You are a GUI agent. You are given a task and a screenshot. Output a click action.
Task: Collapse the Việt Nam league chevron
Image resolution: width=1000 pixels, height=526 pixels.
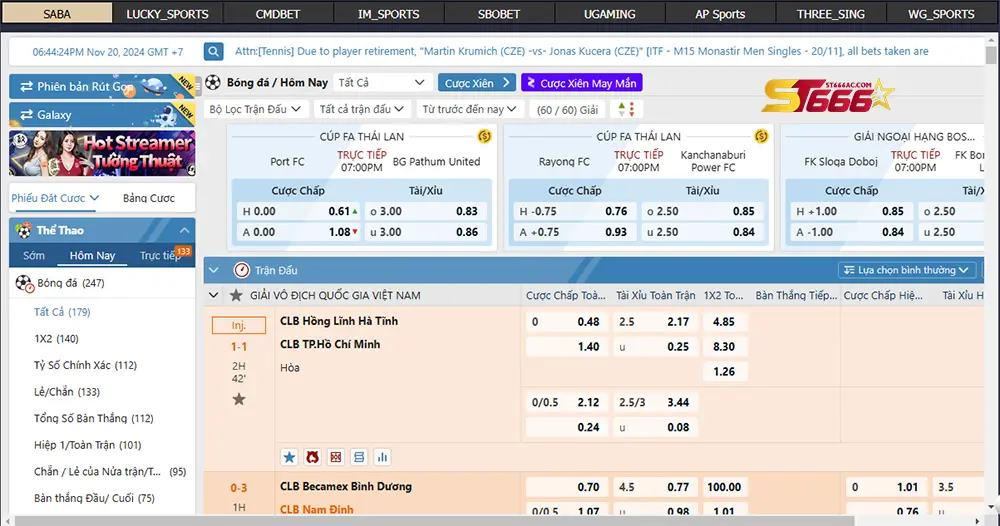coord(214,295)
